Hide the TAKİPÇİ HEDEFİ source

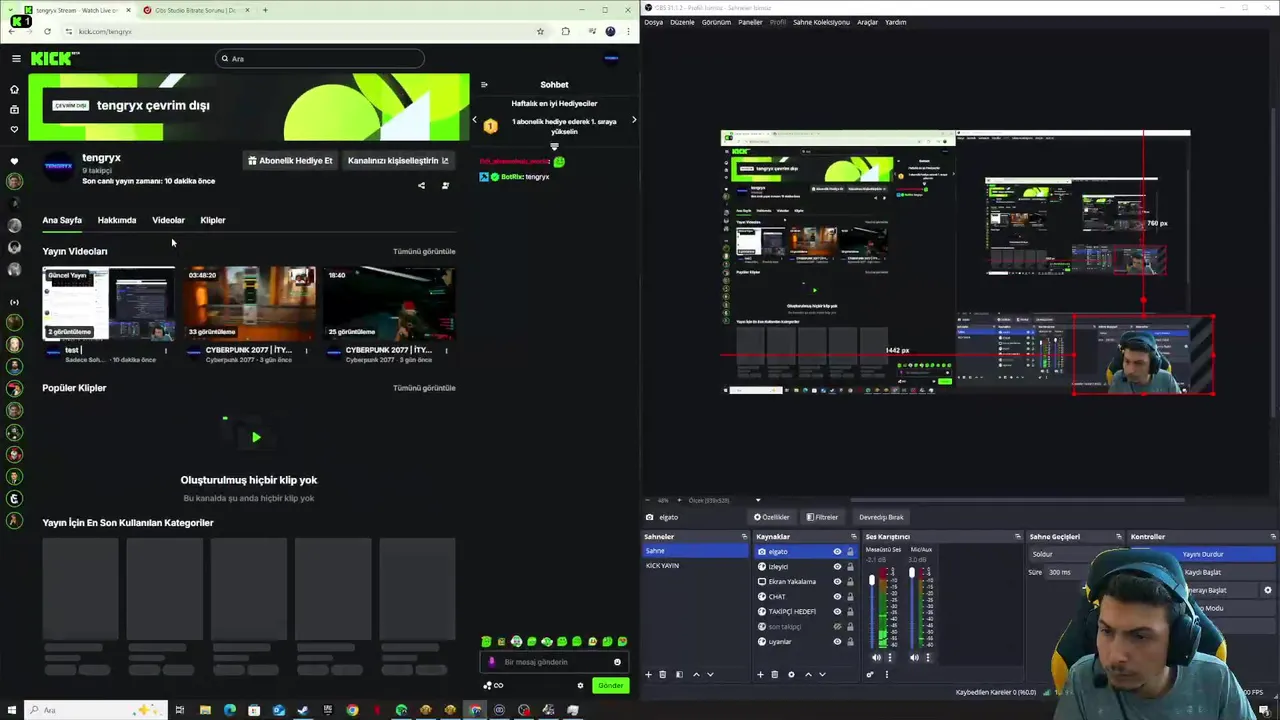(837, 612)
